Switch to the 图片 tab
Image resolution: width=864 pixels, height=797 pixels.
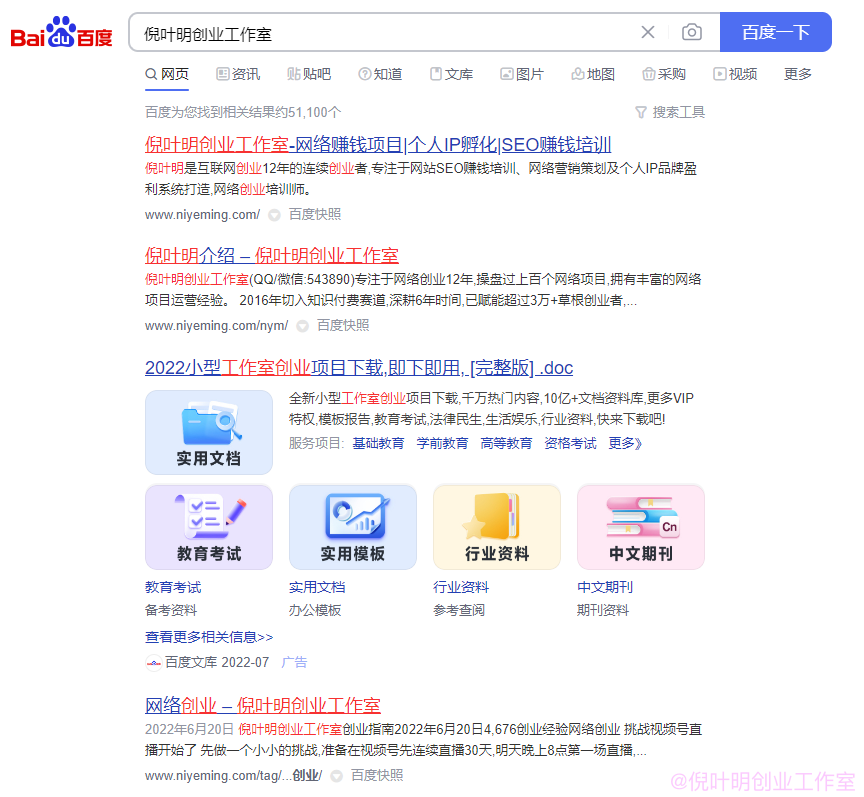(522, 74)
